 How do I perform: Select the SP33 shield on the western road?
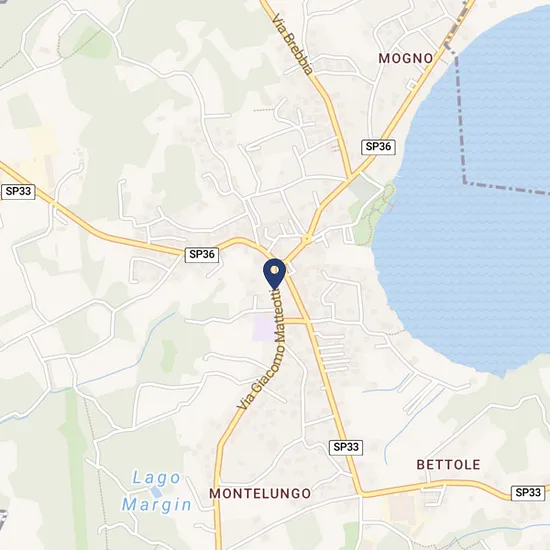(x=18, y=192)
